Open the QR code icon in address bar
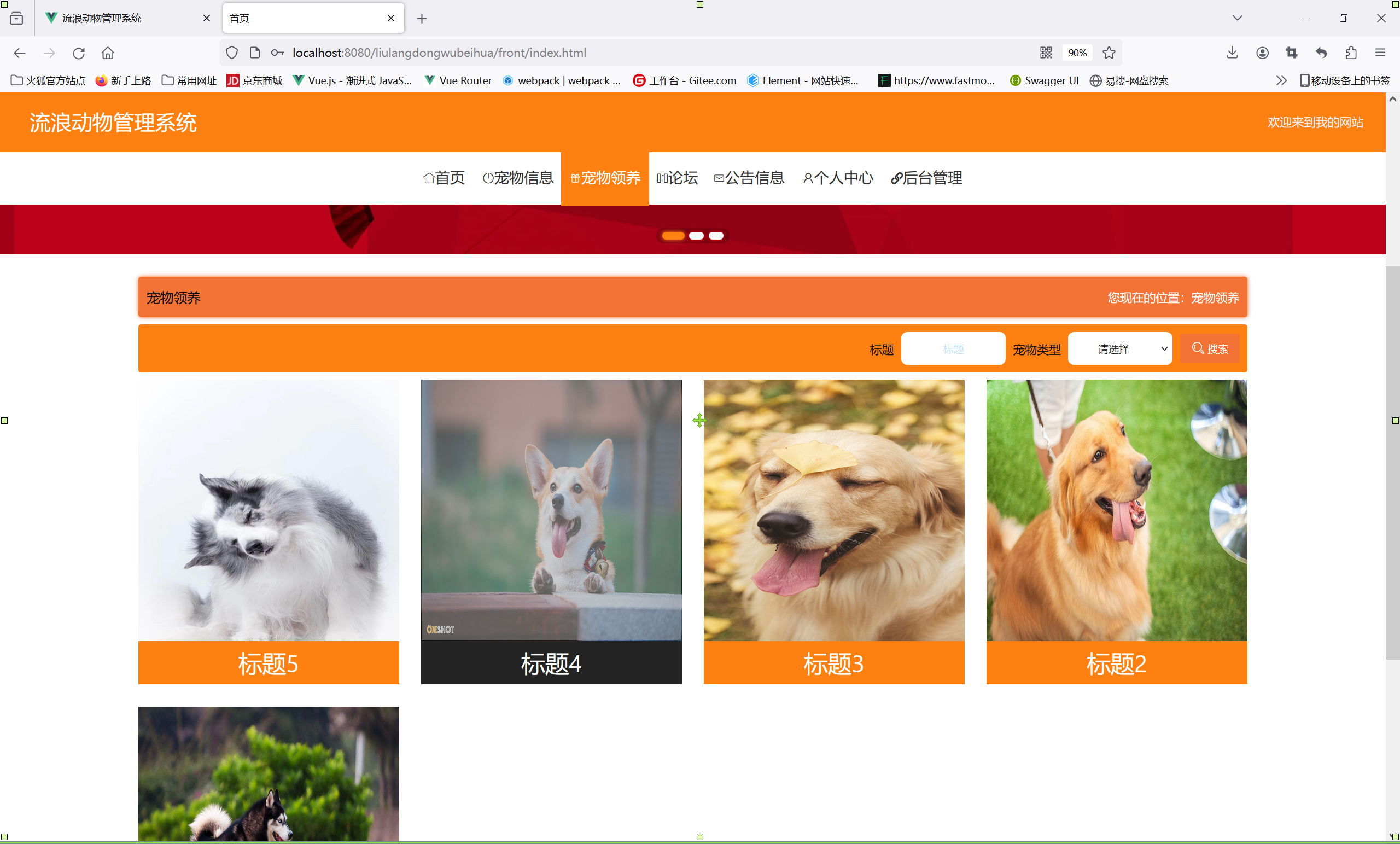Image resolution: width=1400 pixels, height=844 pixels. (x=1046, y=53)
